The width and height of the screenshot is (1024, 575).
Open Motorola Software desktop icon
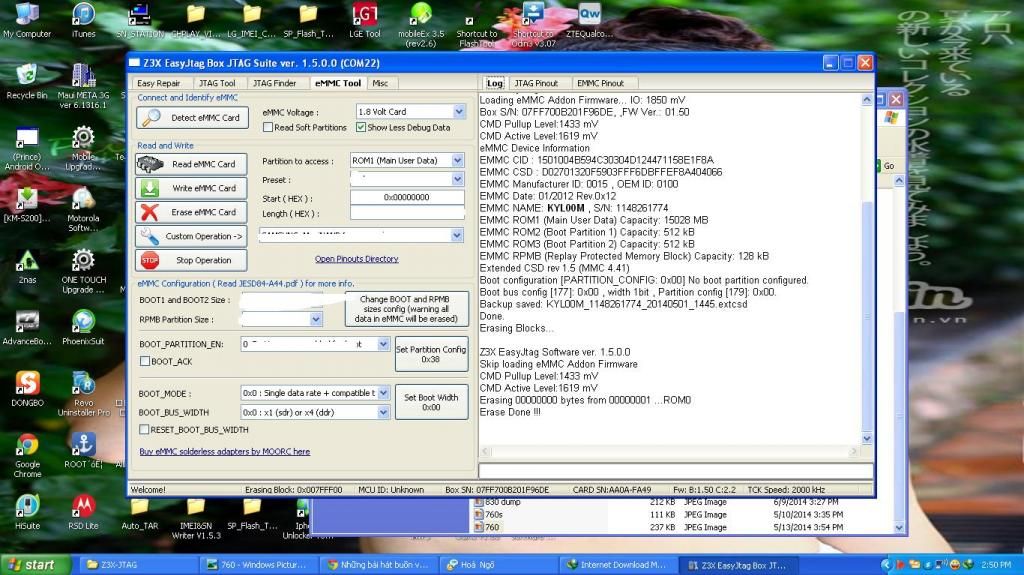[x=83, y=210]
